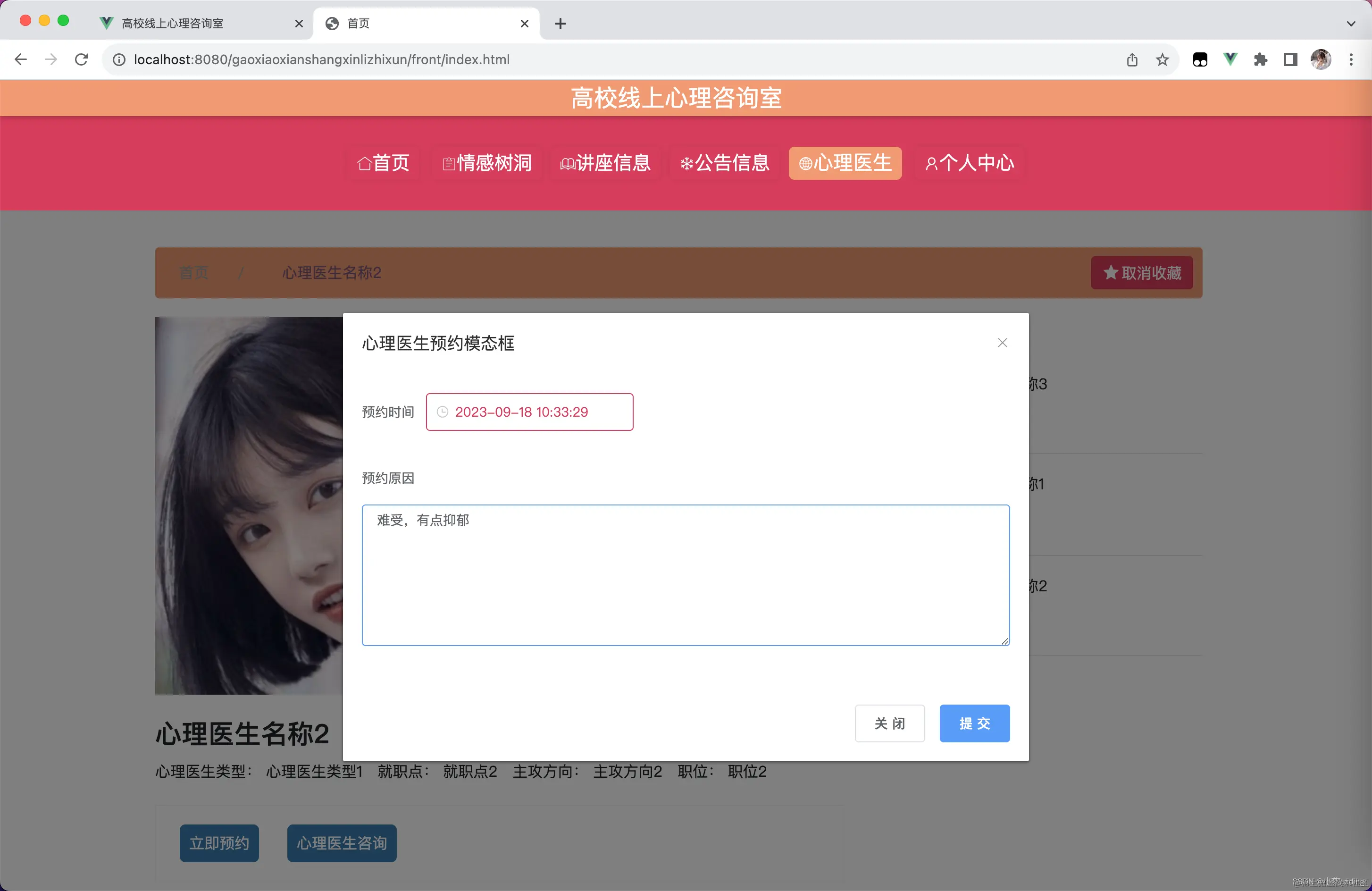Click the clock icon in 预约时间 field
Viewport: 1372px width, 891px height.
(442, 412)
